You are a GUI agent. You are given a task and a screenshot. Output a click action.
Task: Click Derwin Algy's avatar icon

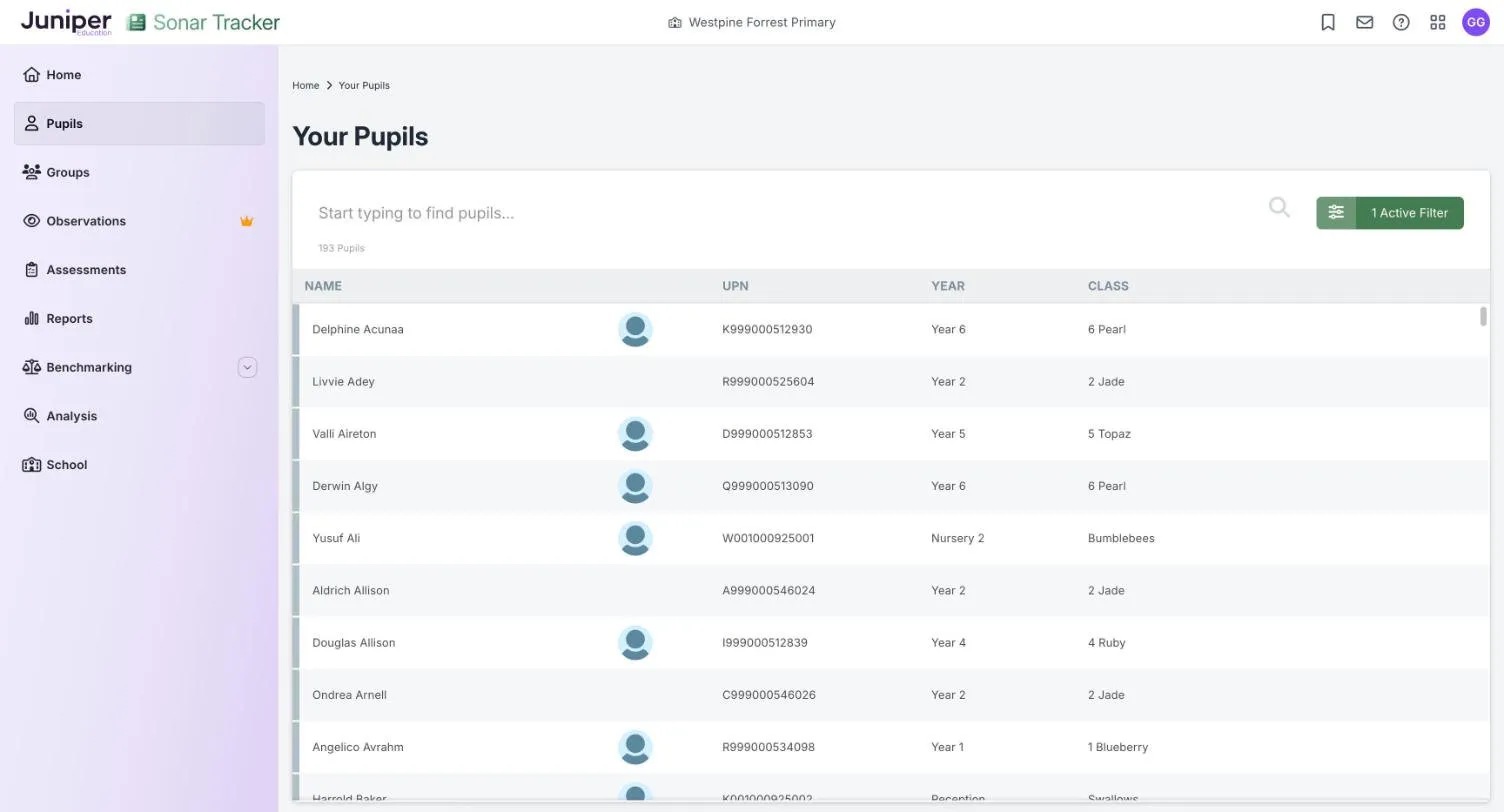(x=635, y=486)
